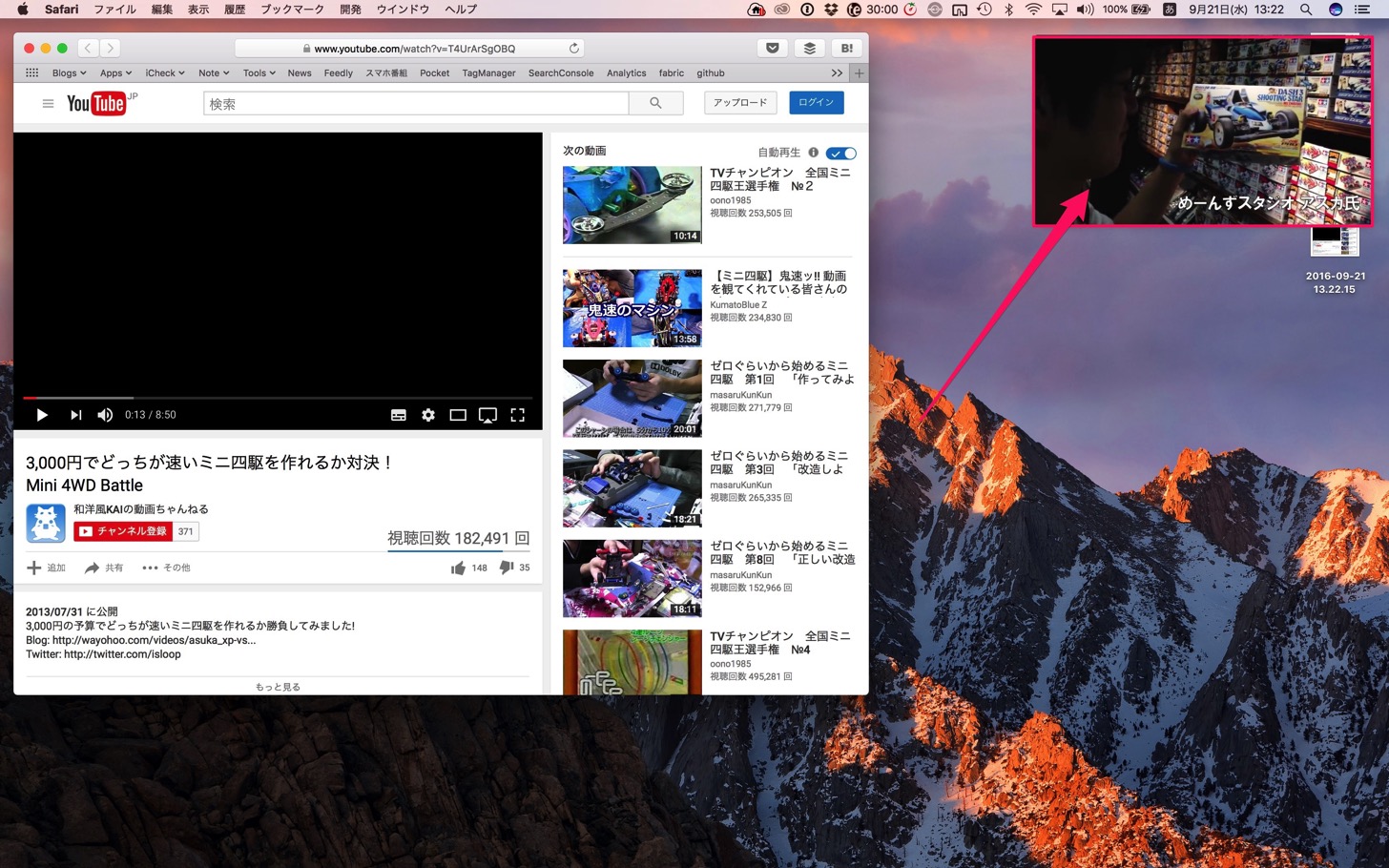Show autoplay info icon
The image size is (1389, 868).
tap(814, 153)
